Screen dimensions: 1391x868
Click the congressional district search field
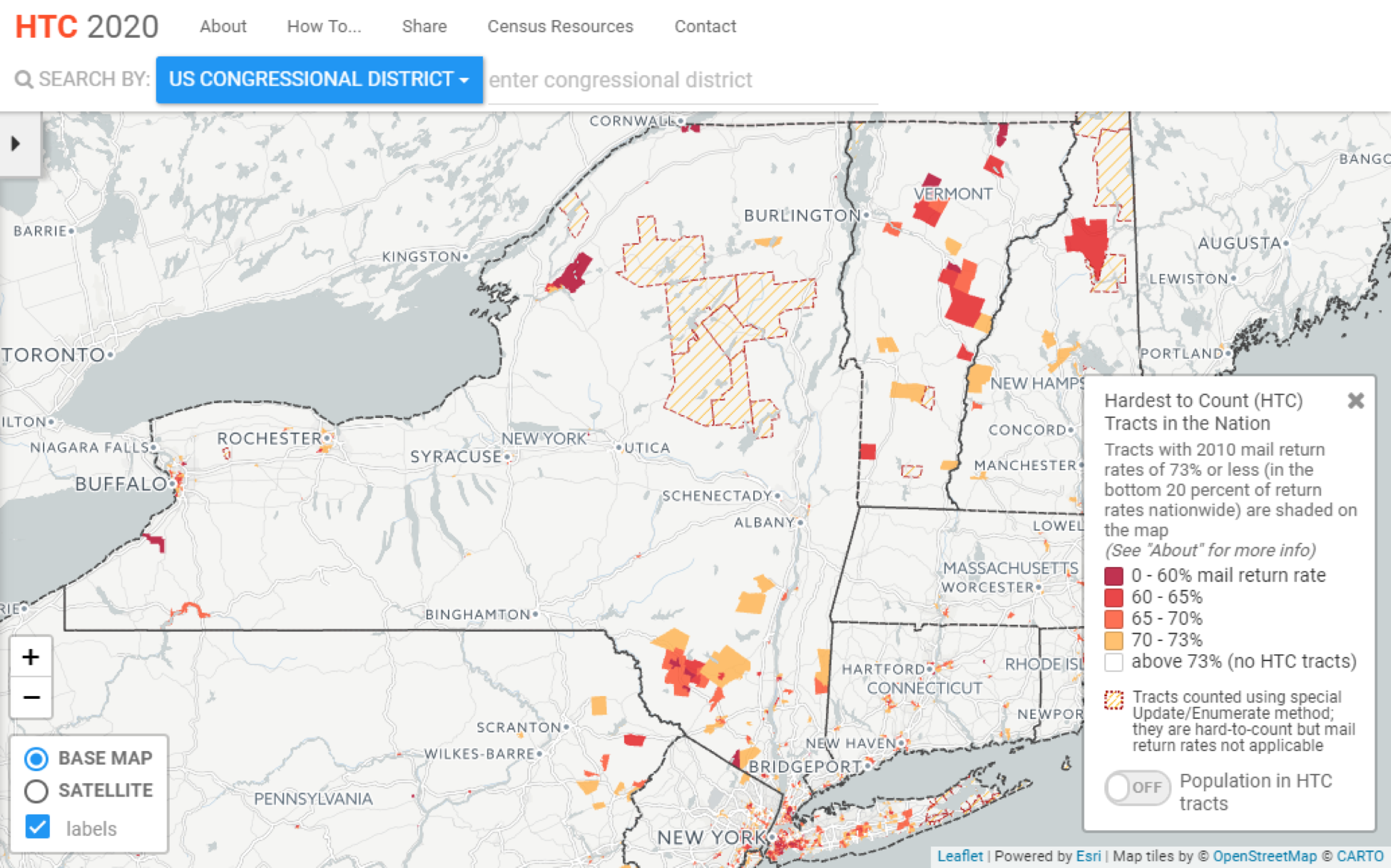click(681, 80)
